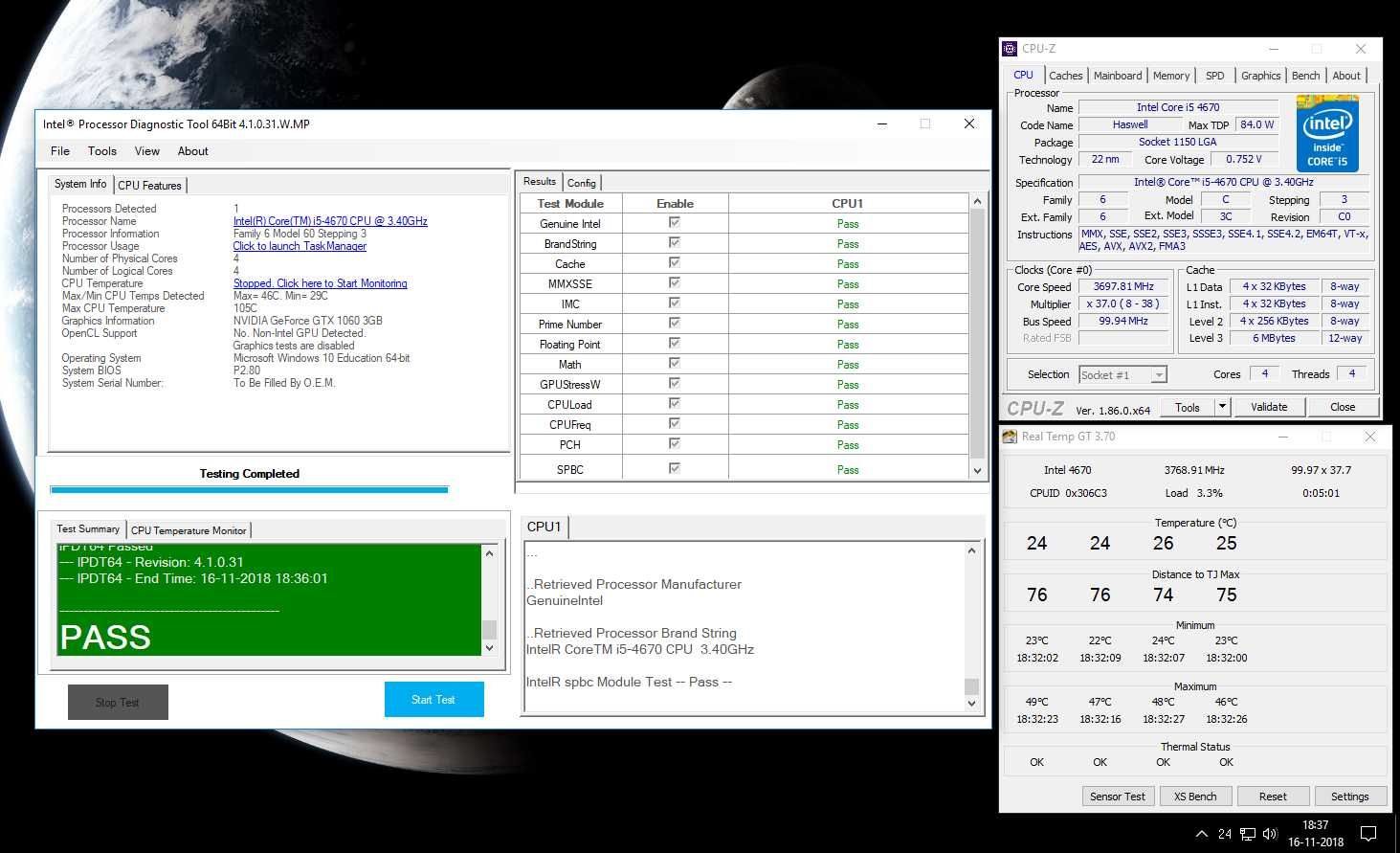Viewport: 1400px width, 853px height.
Task: Open the CPU-Z About tab
Action: pos(1346,76)
